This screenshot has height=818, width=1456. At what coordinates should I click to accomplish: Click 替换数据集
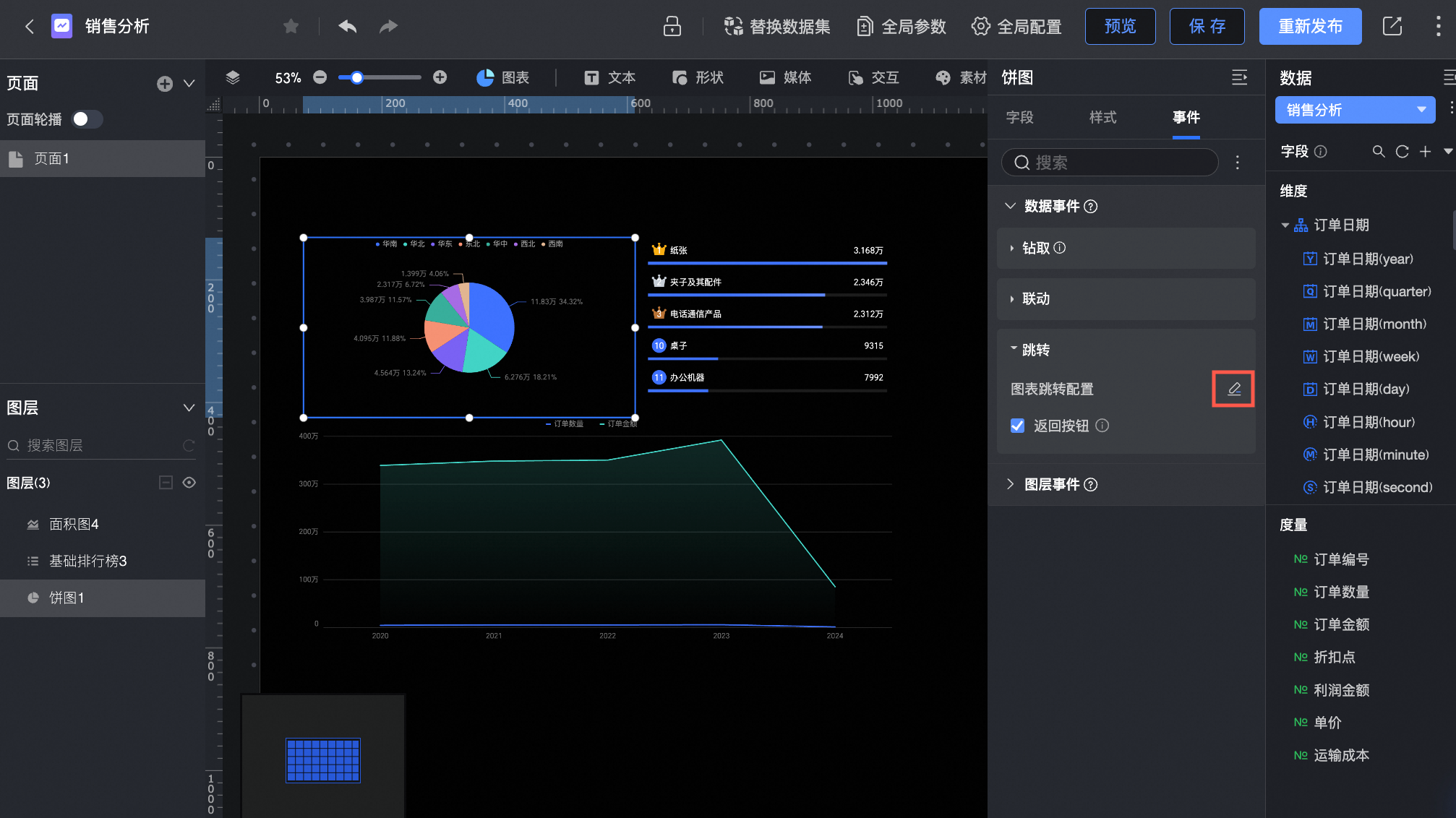(777, 27)
